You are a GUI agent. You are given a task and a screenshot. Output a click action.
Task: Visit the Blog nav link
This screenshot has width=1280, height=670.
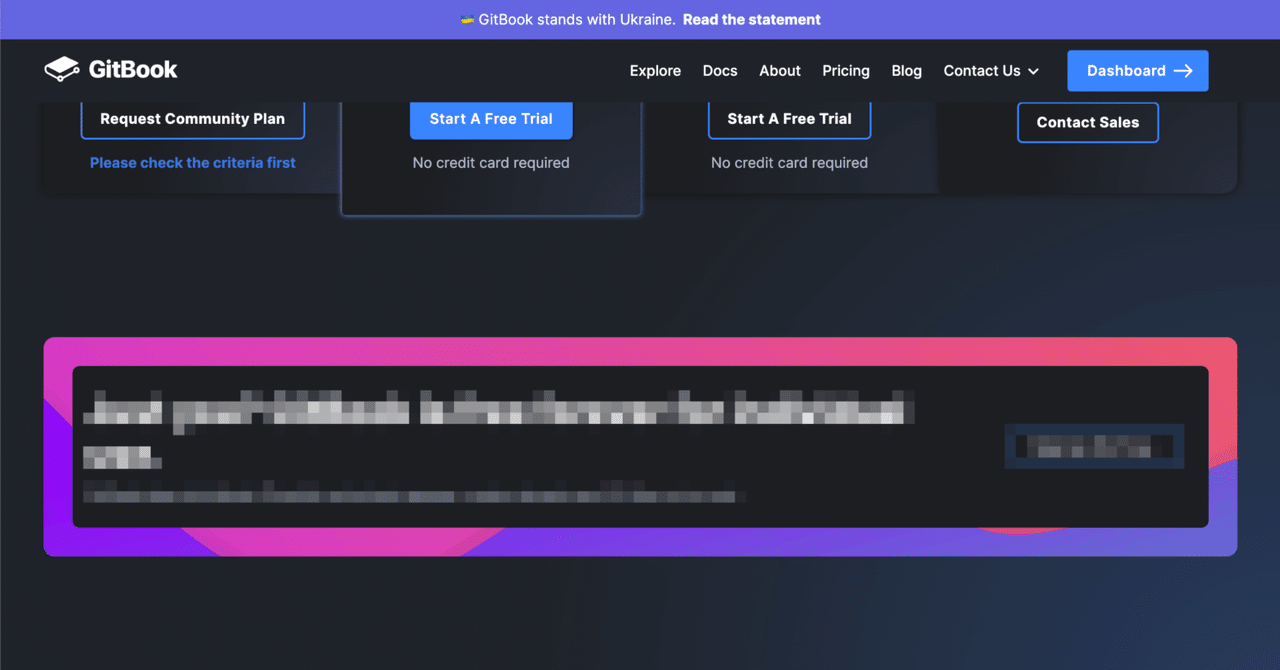(907, 71)
